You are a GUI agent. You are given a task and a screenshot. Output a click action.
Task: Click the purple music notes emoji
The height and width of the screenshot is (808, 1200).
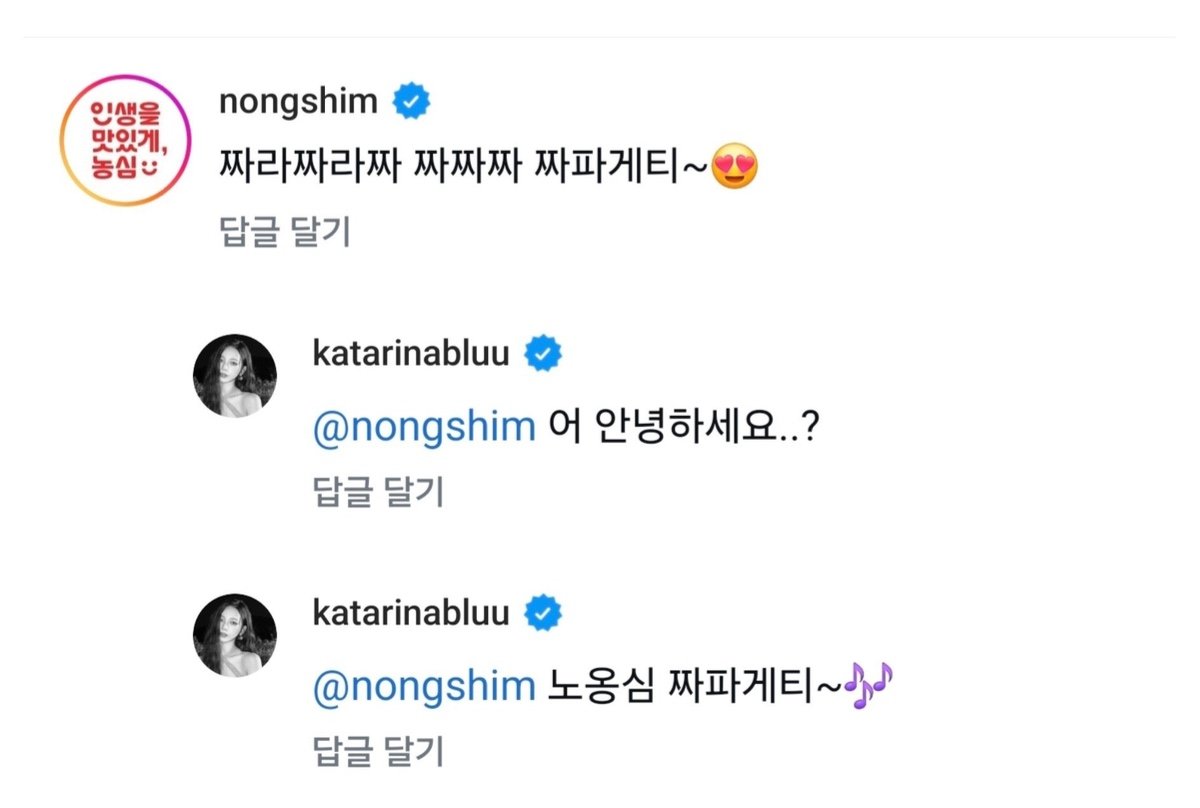click(x=867, y=687)
